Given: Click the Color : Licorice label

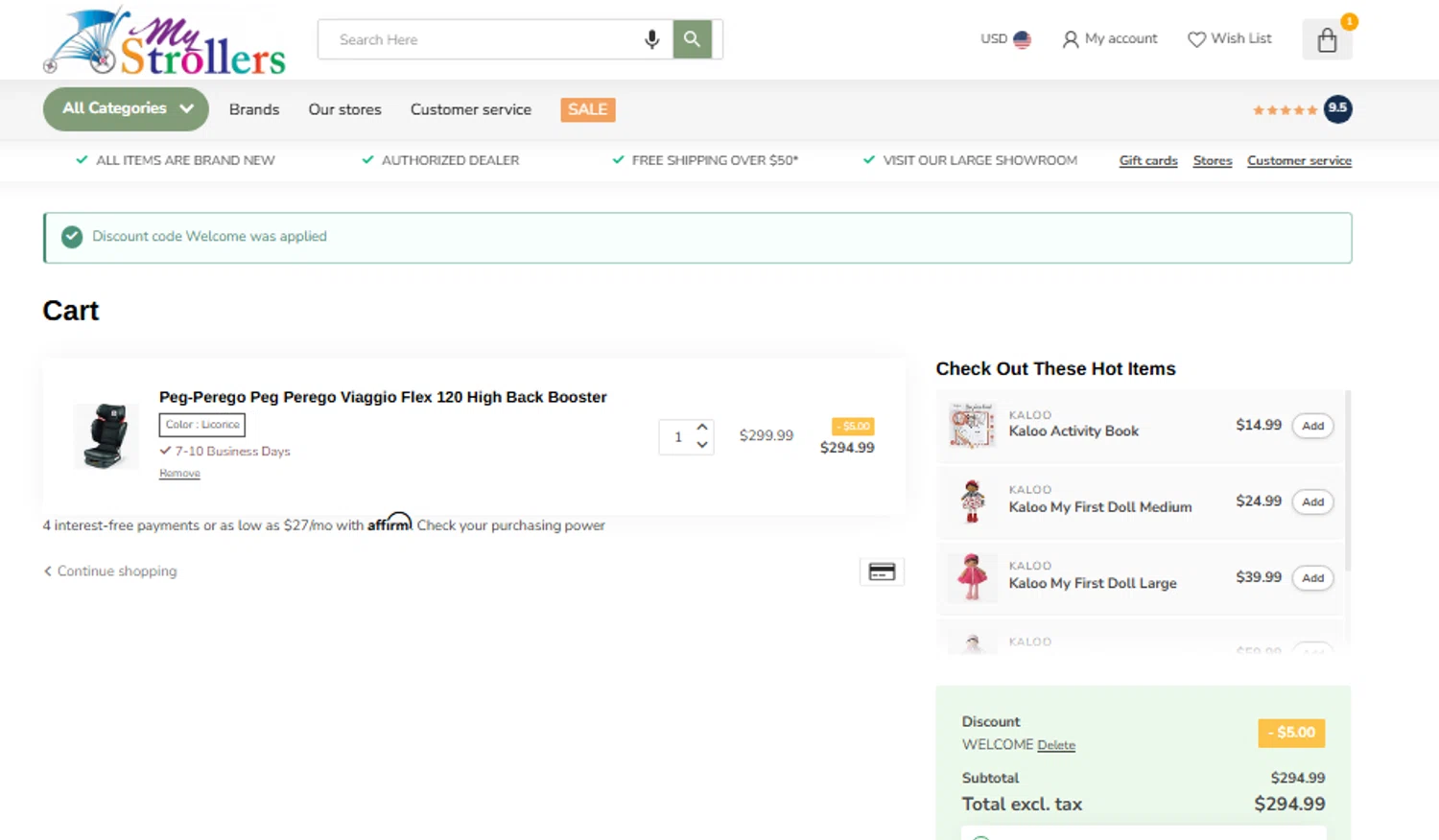Looking at the screenshot, I should tap(202, 425).
